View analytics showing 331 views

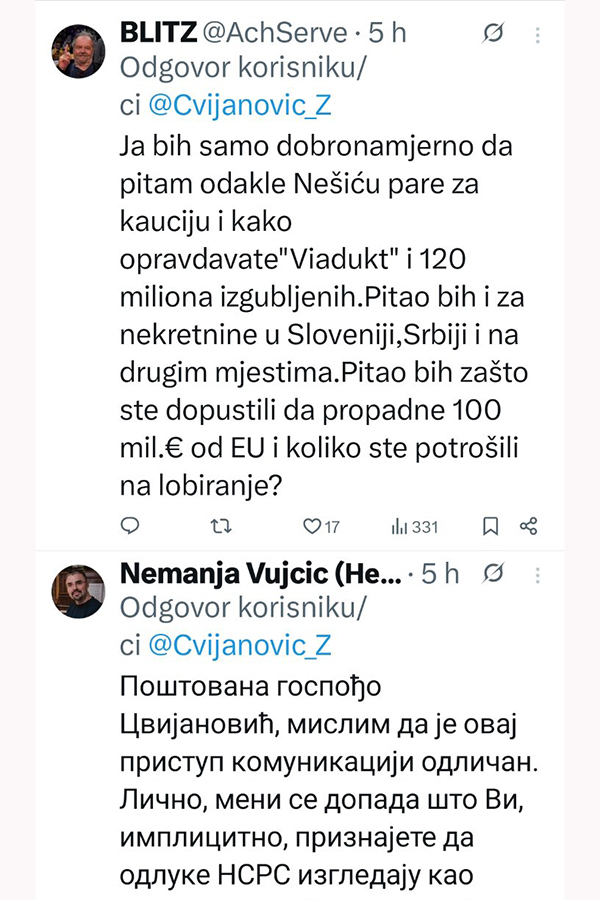pyautogui.click(x=414, y=525)
